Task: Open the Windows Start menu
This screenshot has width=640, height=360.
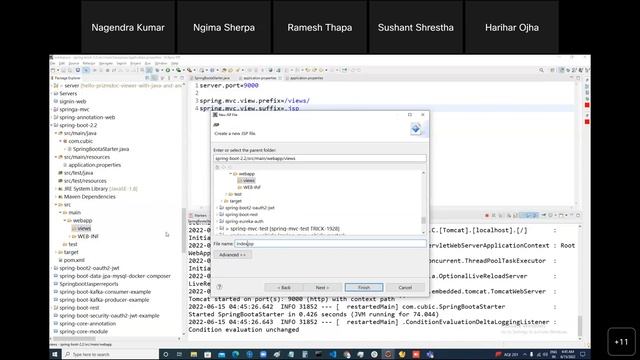Action: (x=55, y=354)
